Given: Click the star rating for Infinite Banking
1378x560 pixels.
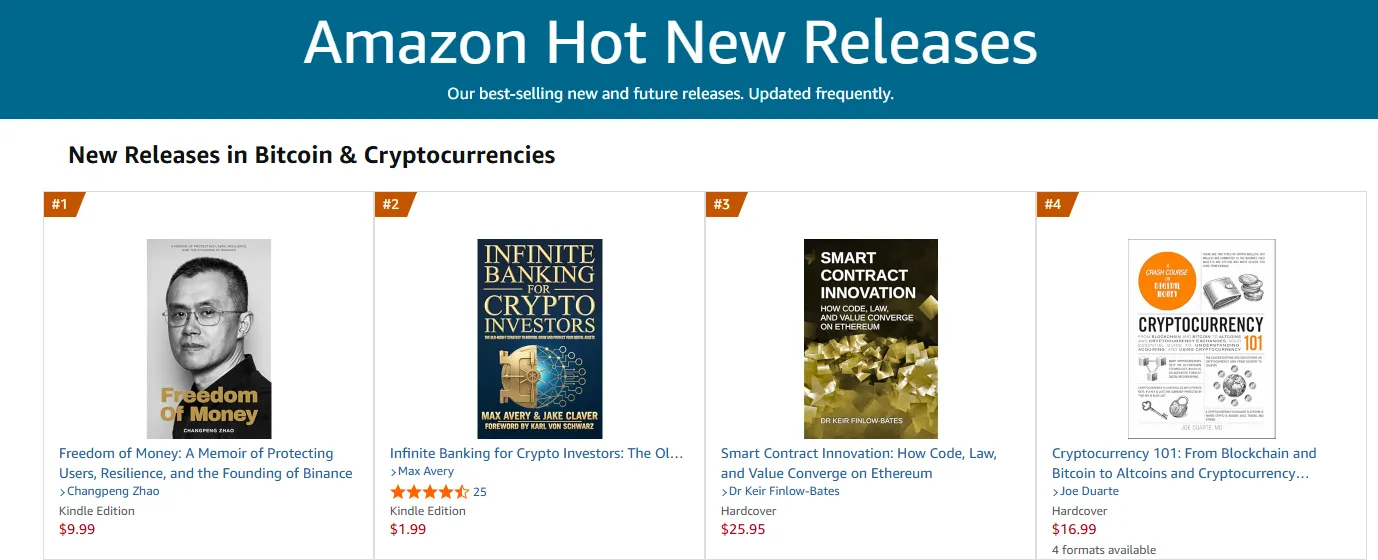Looking at the screenshot, I should (429, 492).
